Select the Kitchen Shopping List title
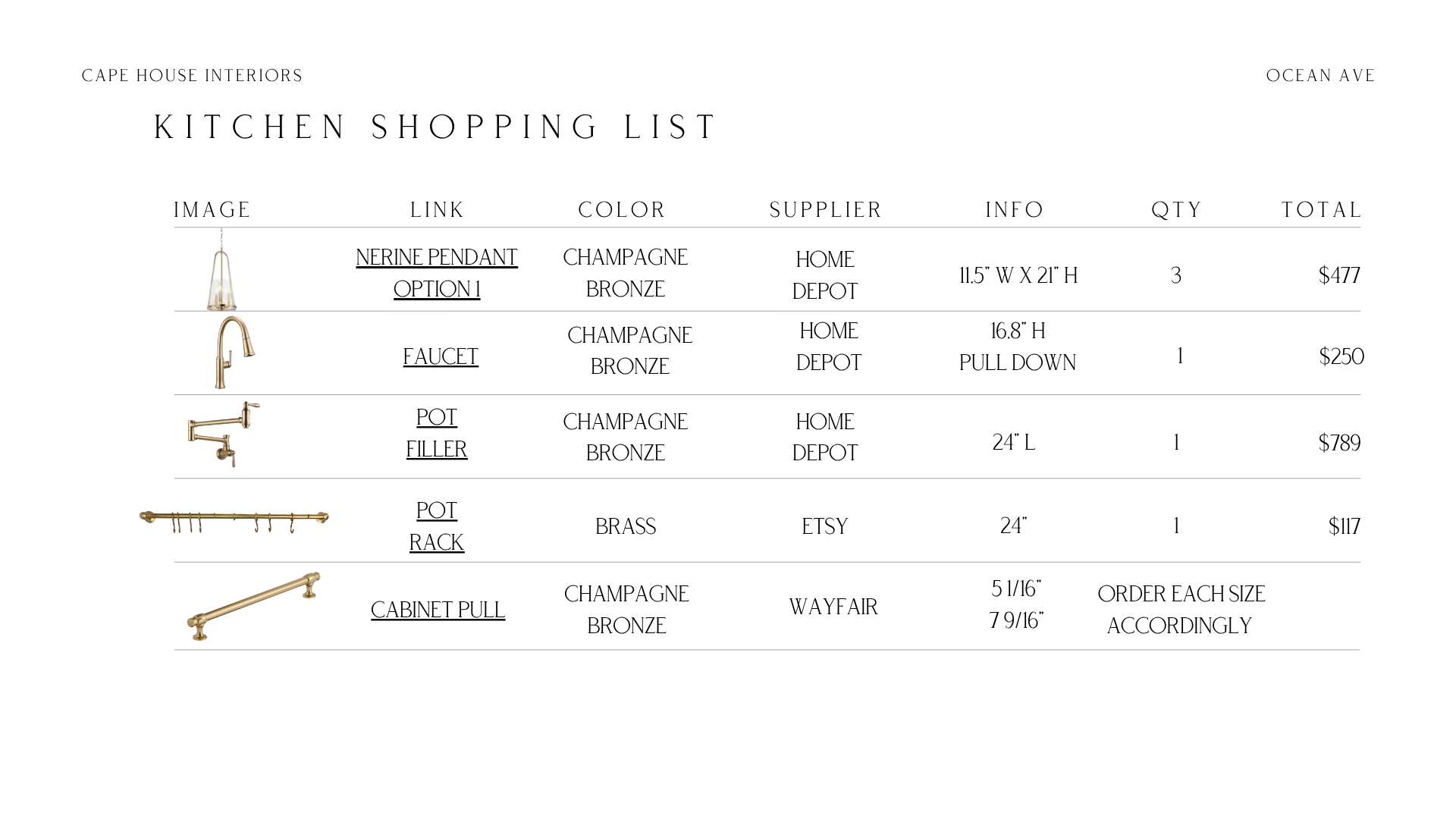 pos(435,127)
